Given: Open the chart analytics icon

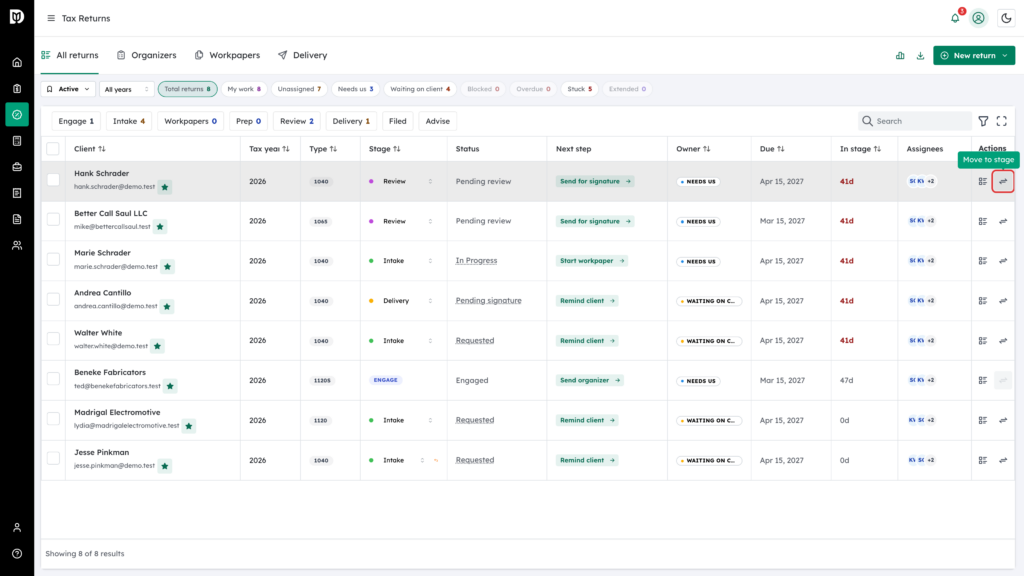Looking at the screenshot, I should [x=900, y=56].
